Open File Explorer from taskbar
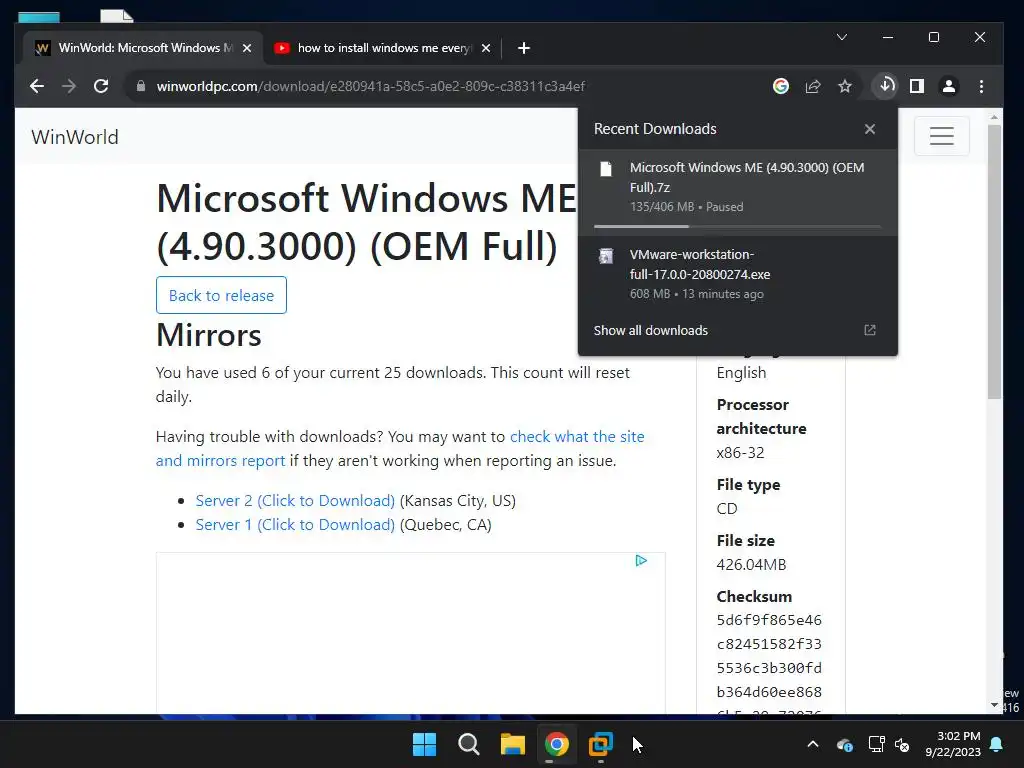 pyautogui.click(x=513, y=744)
